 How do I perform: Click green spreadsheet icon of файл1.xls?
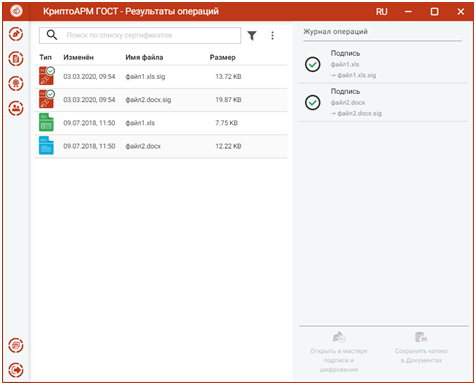pos(46,122)
